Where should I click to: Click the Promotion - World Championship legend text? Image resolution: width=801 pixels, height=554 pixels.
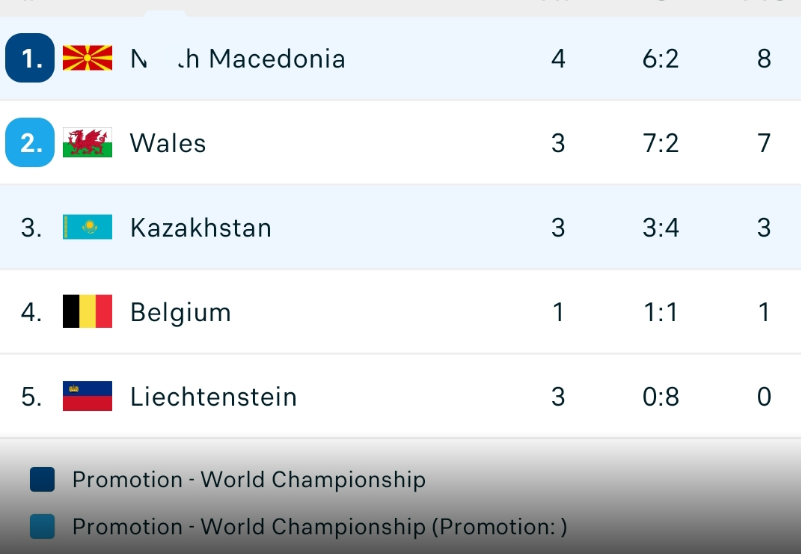point(248,480)
